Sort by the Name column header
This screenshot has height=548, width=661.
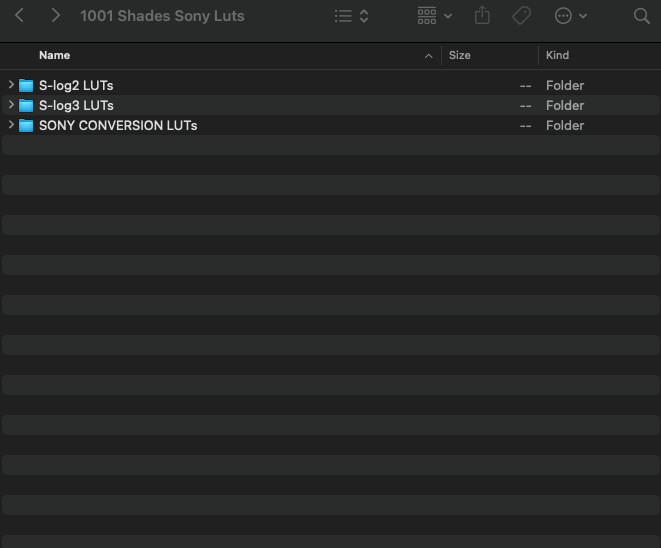click(55, 55)
